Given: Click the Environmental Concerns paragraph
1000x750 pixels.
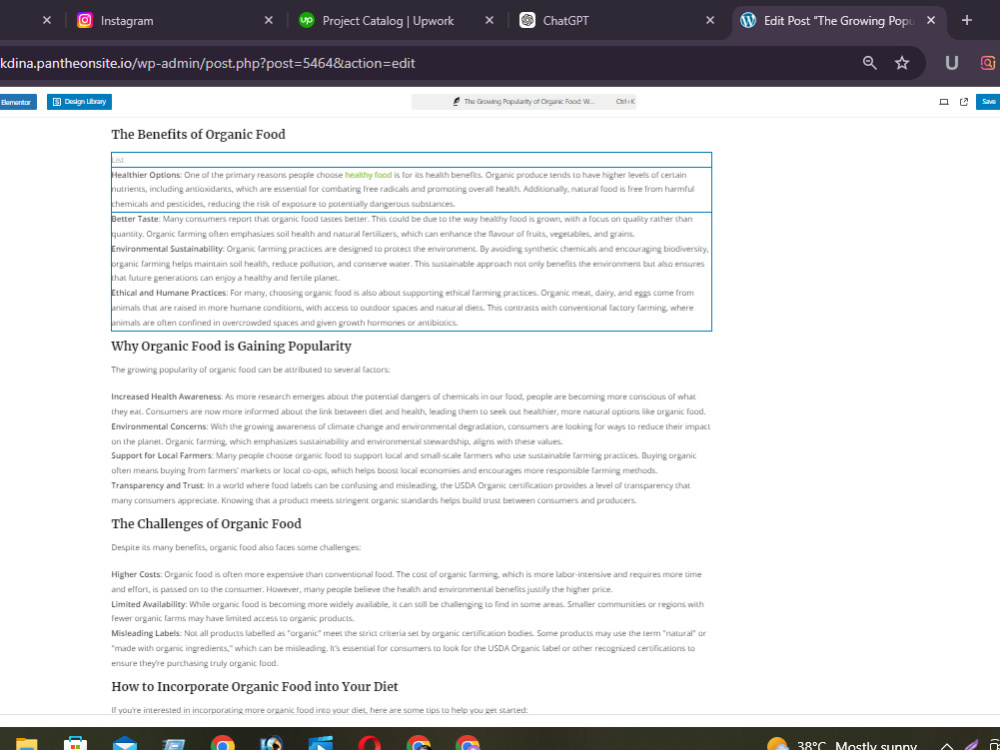Looking at the screenshot, I should pyautogui.click(x=411, y=434).
